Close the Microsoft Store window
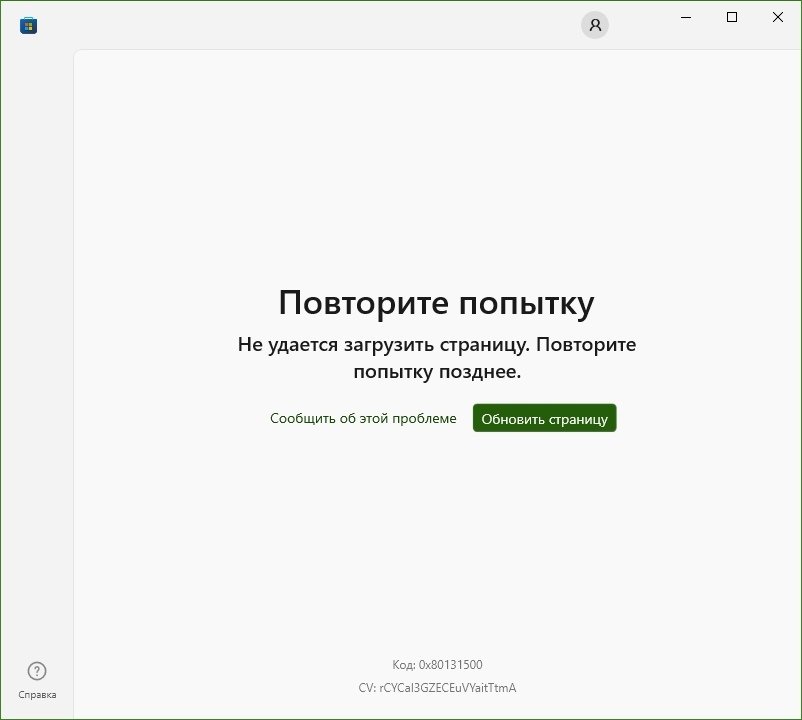This screenshot has width=802, height=720. click(777, 17)
